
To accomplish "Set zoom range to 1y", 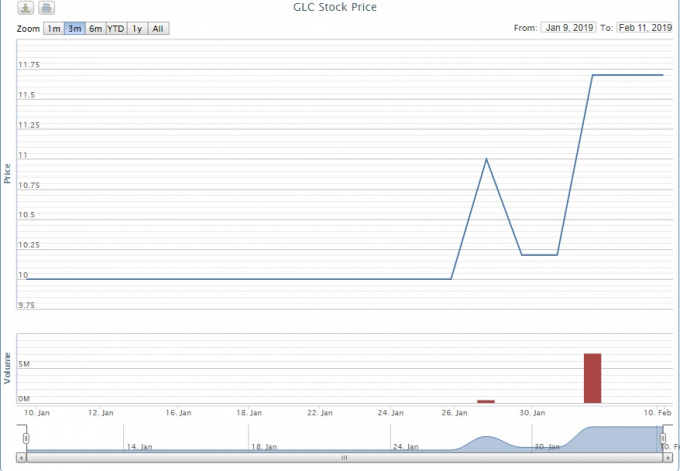I will 138,28.
